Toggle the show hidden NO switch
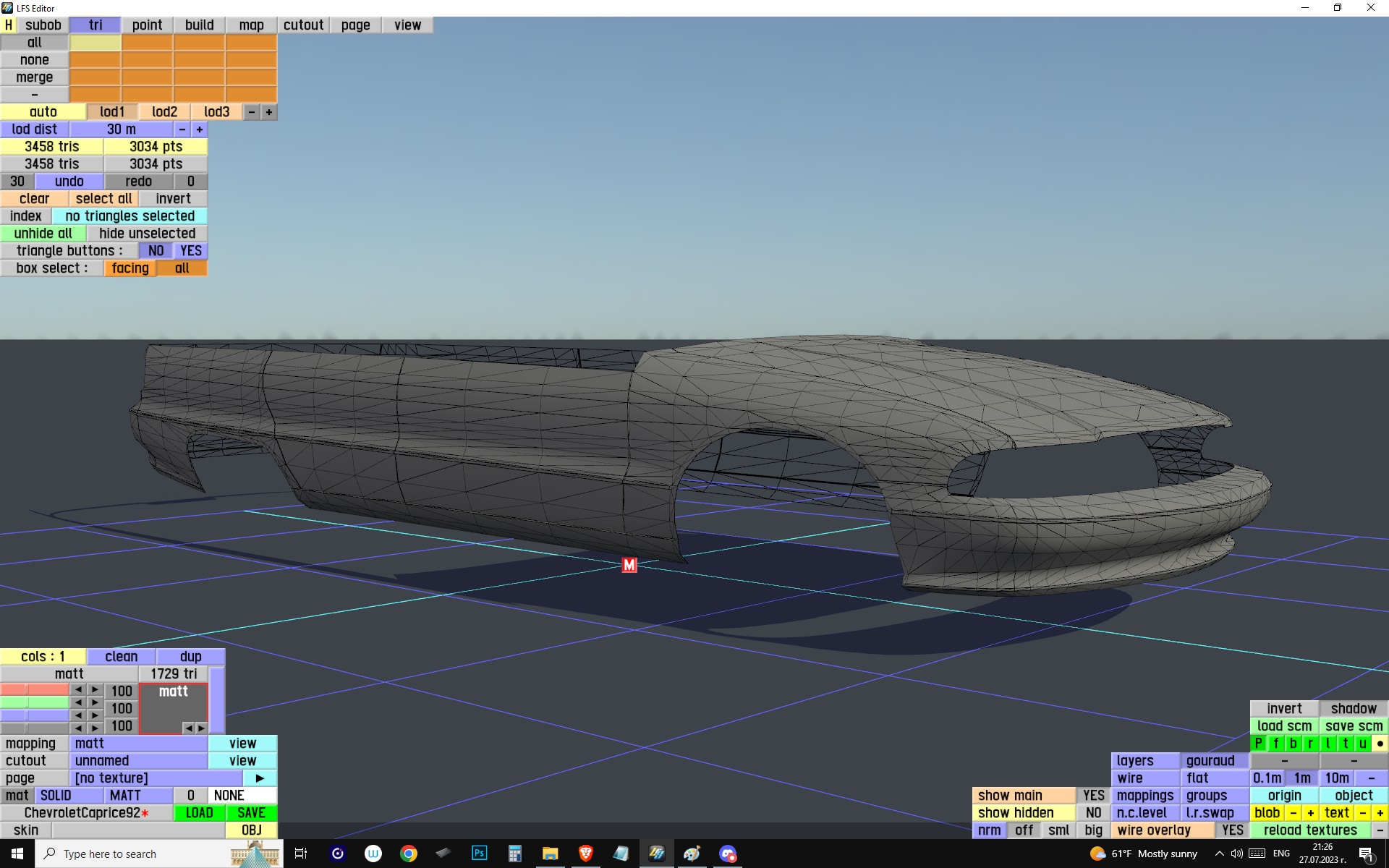 pyautogui.click(x=1093, y=813)
